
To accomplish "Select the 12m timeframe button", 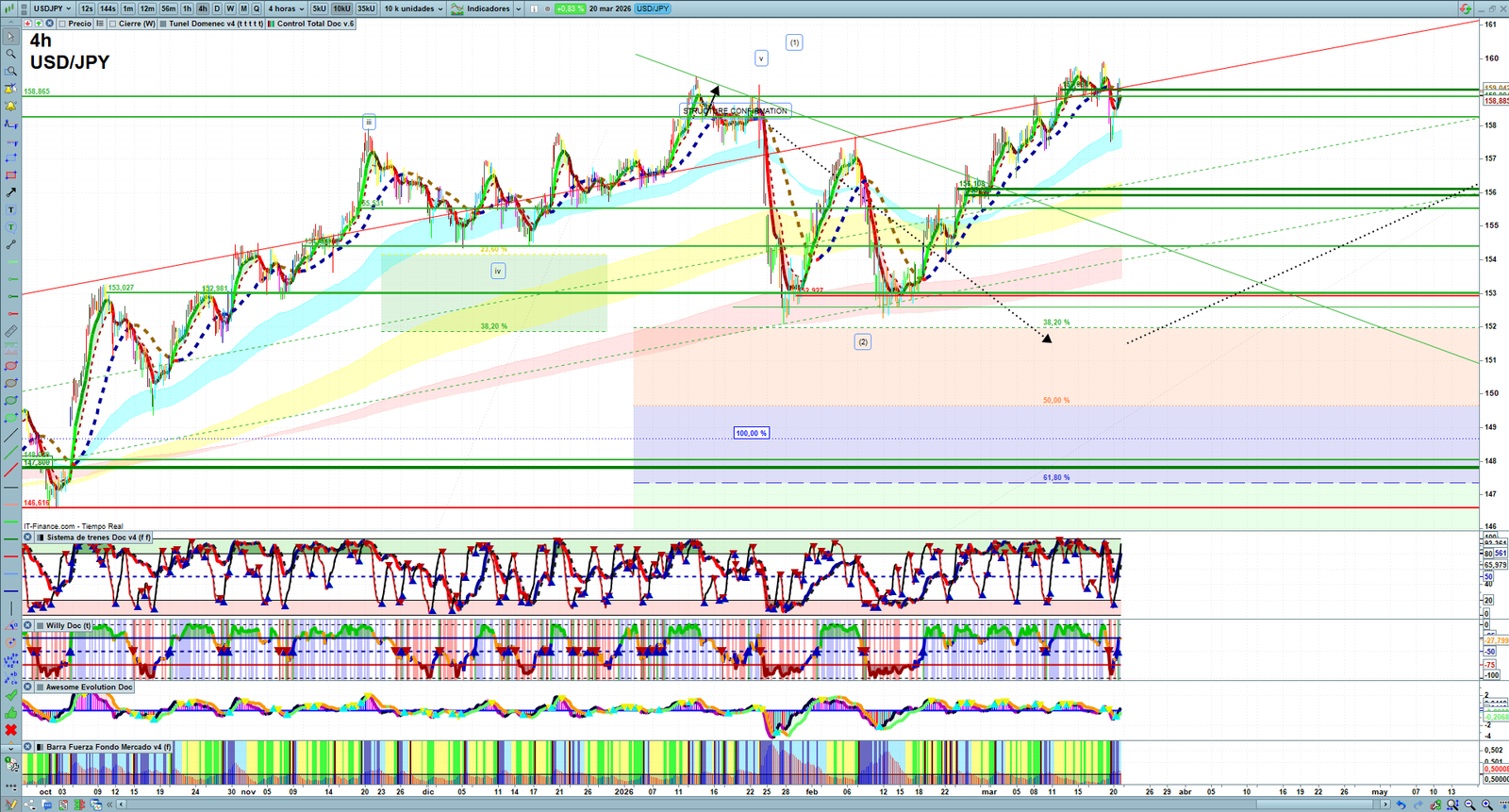I will 147,8.
